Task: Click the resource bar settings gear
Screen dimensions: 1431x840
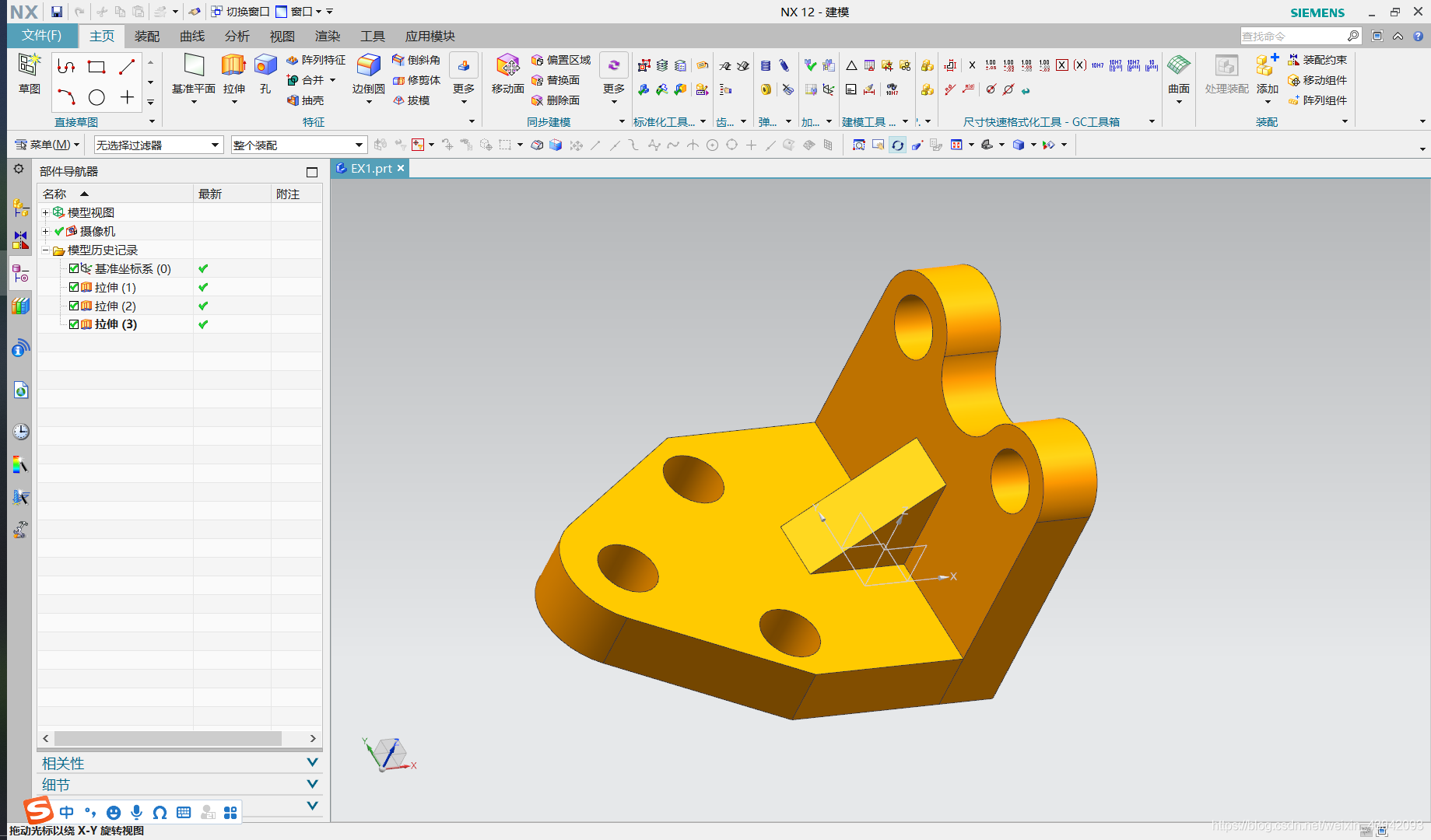Action: [19, 169]
